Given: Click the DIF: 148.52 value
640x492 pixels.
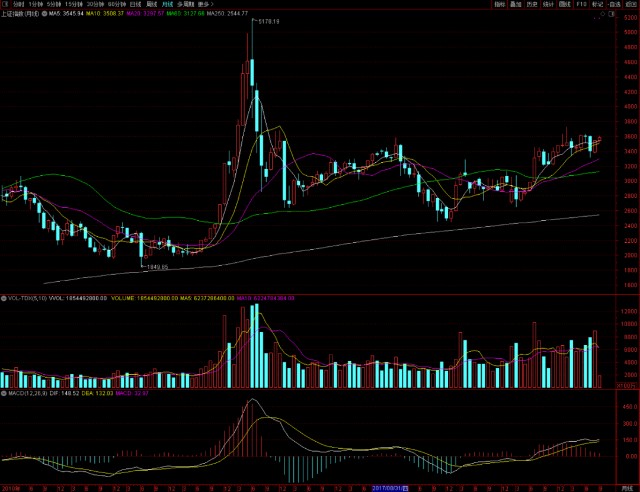Looking at the screenshot, I should click(x=64, y=394).
